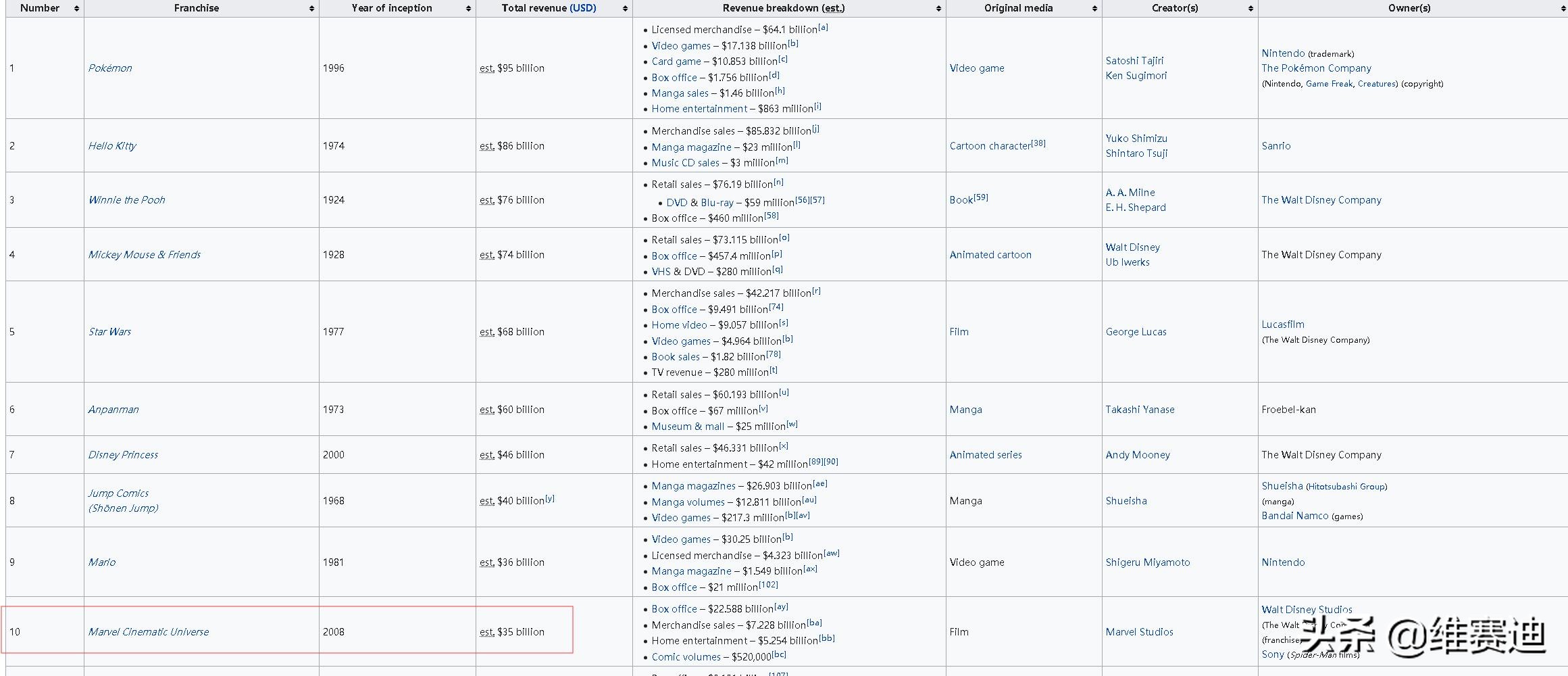Open Museum & mall link for Anpanman
This screenshot has height=676, width=1568.
[688, 427]
